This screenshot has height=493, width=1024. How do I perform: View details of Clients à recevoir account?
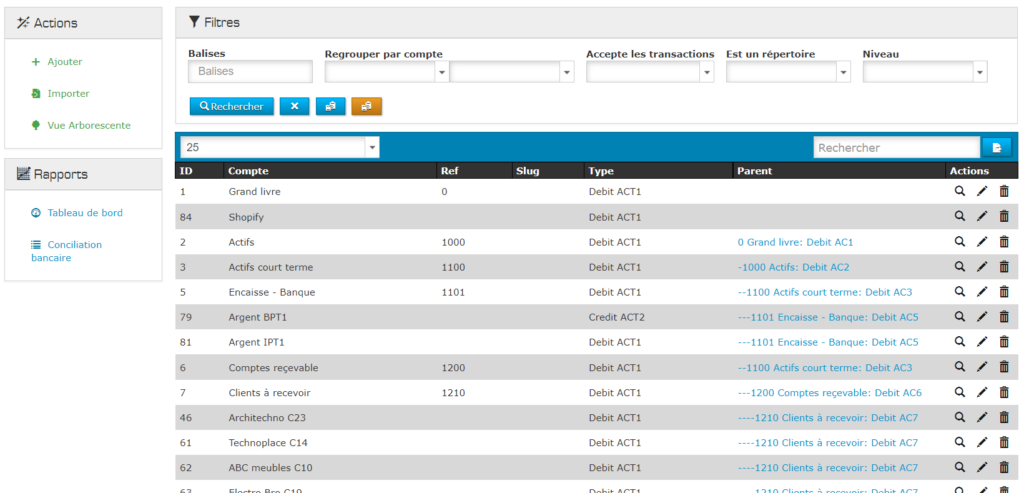[x=960, y=392]
